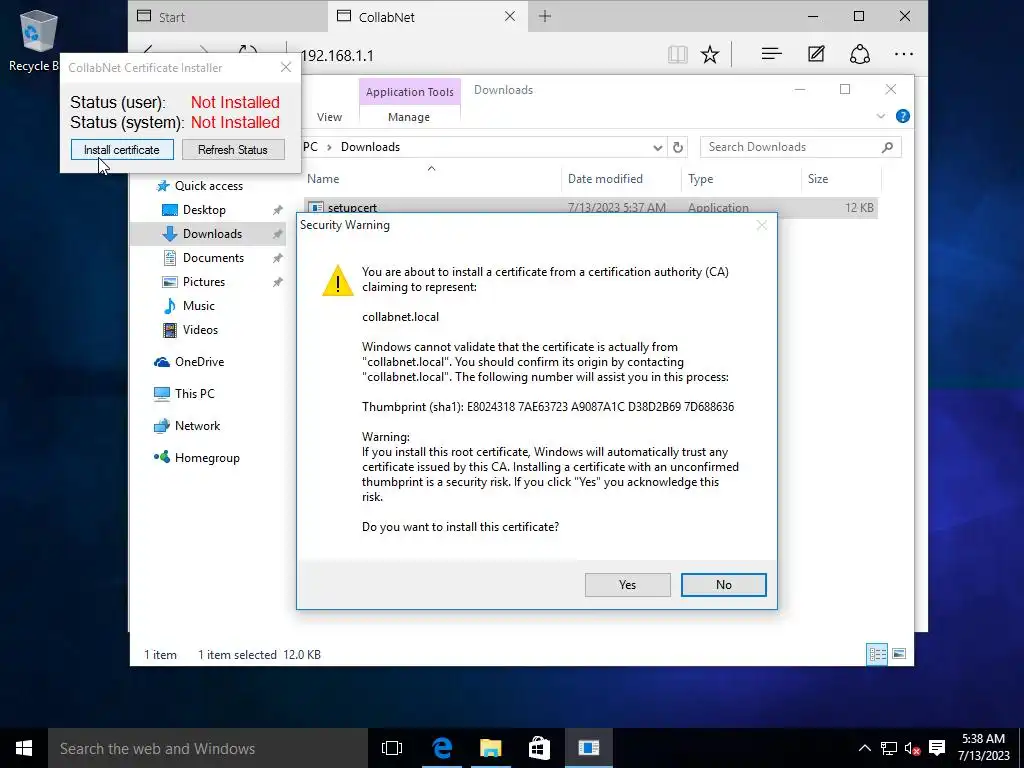Close the CollabNet Certificate Installer window
The height and width of the screenshot is (768, 1024).
pyautogui.click(x=285, y=67)
